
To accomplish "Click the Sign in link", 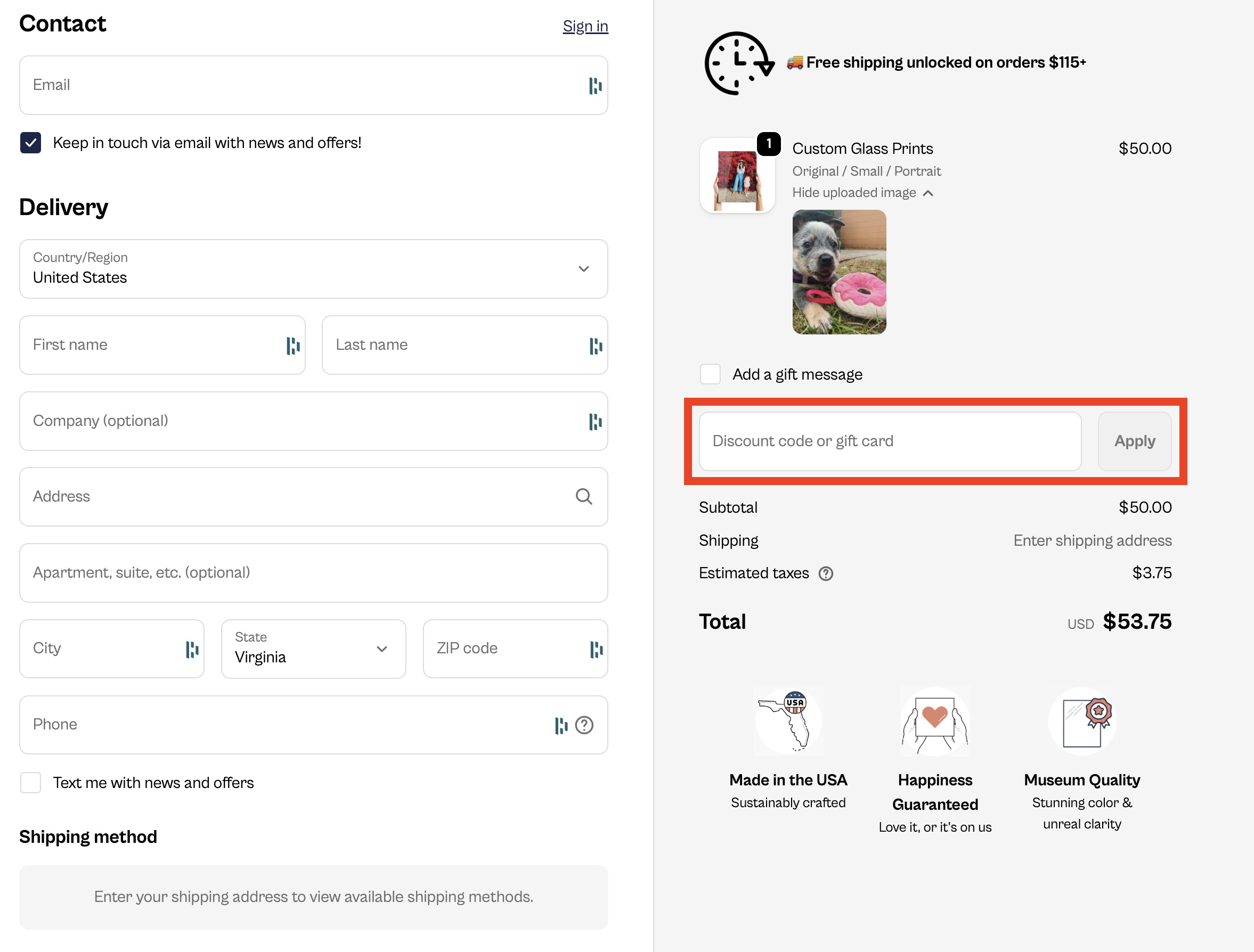I will point(585,26).
